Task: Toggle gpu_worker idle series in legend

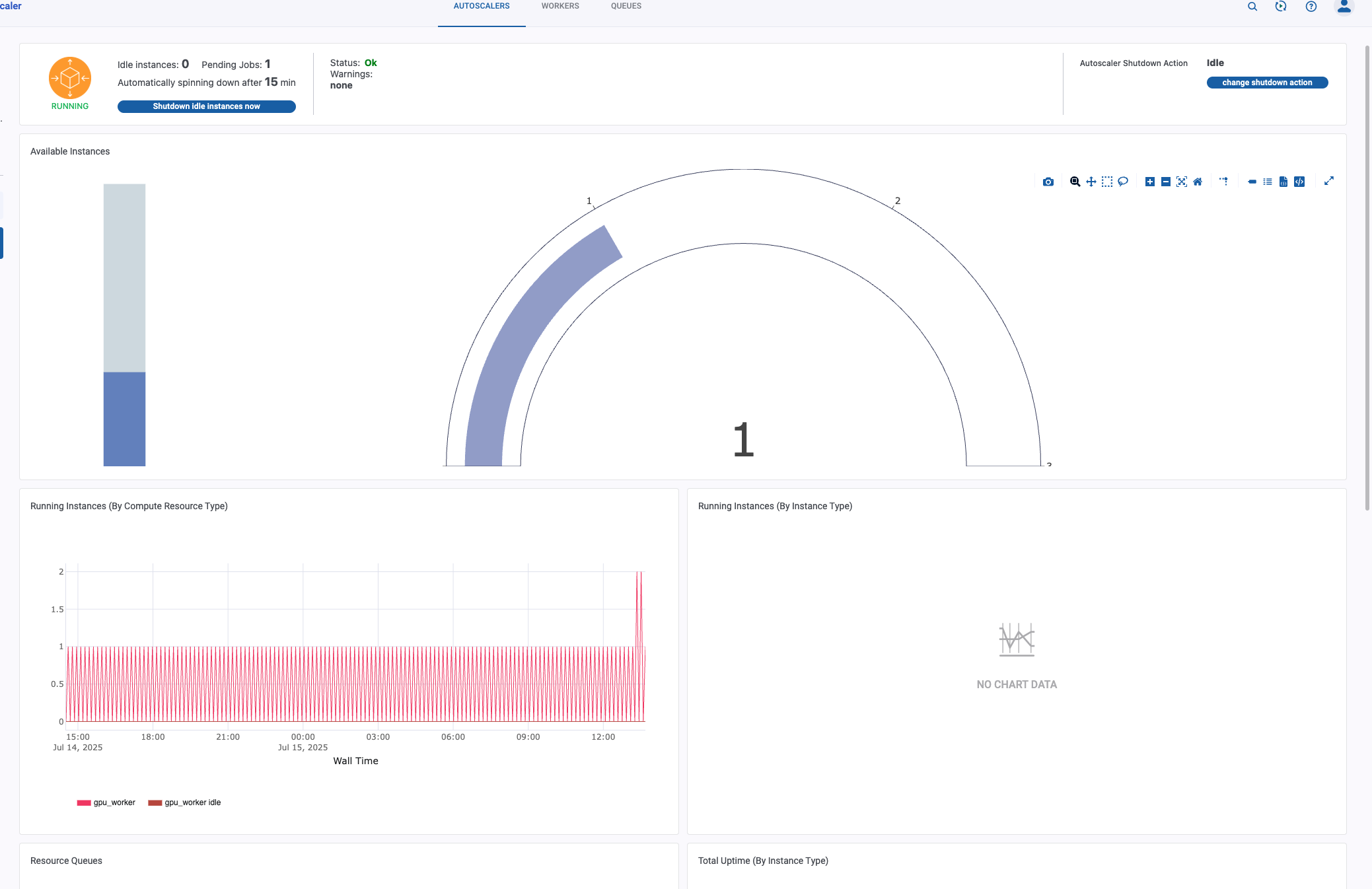Action: tap(184, 802)
